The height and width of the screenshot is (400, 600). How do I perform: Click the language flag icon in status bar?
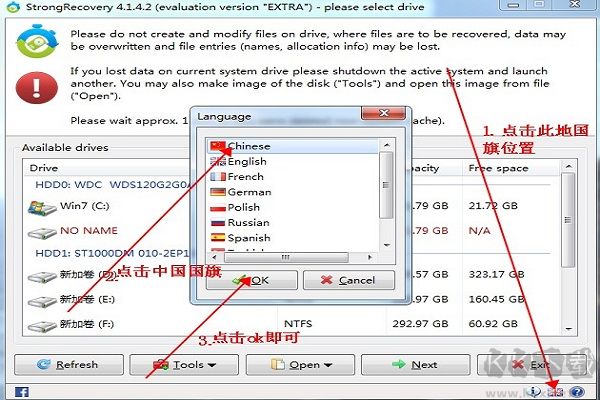pyautogui.click(x=555, y=392)
